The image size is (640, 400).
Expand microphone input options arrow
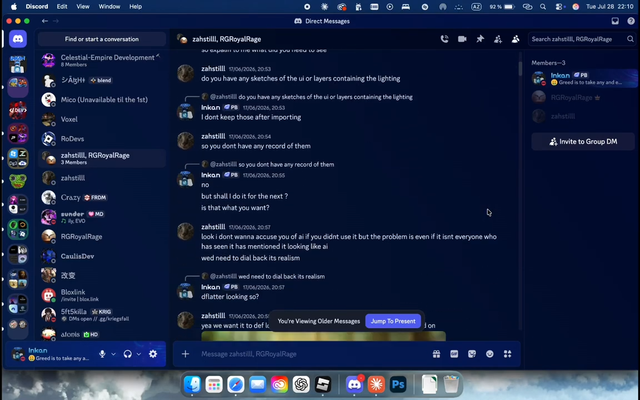(113, 354)
